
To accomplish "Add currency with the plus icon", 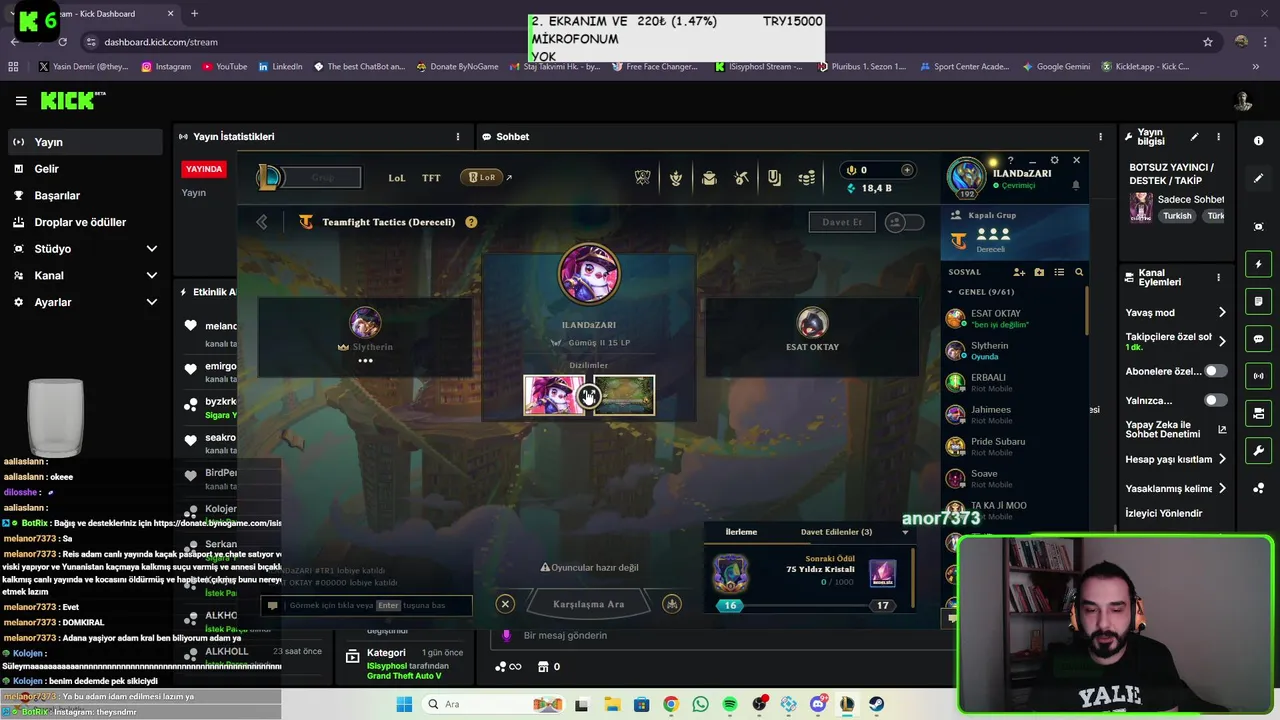I will click(x=907, y=170).
